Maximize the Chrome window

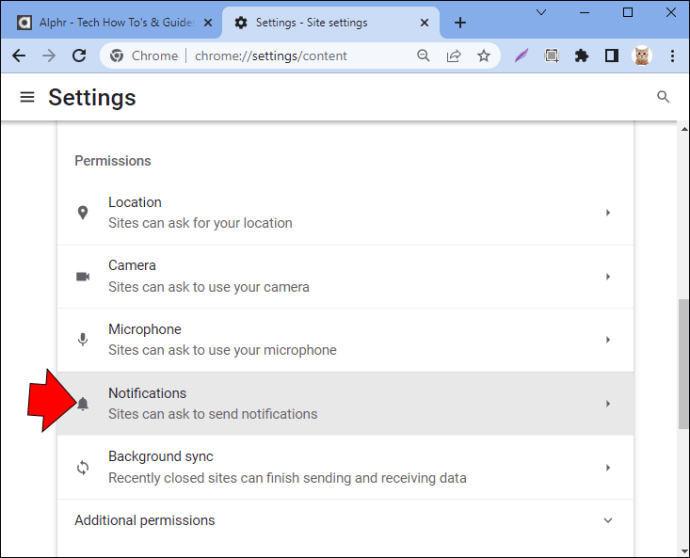click(x=628, y=12)
